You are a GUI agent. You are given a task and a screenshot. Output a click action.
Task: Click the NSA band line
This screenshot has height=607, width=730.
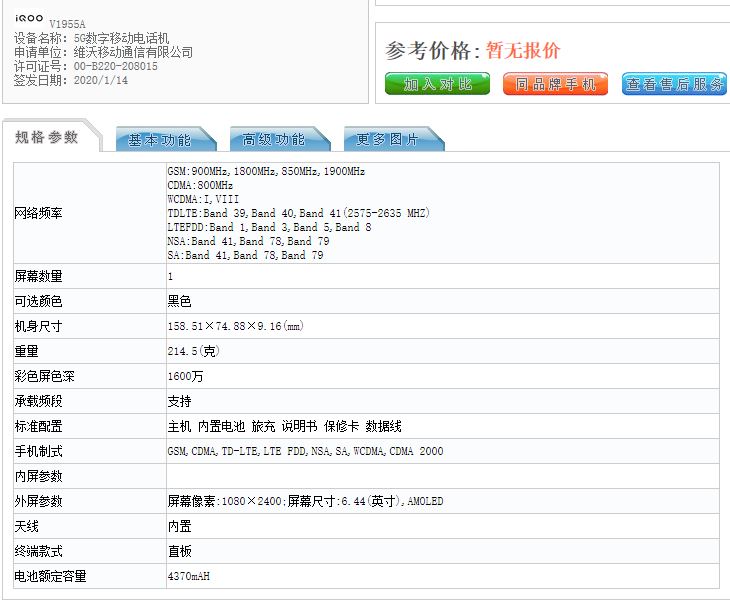(x=248, y=241)
